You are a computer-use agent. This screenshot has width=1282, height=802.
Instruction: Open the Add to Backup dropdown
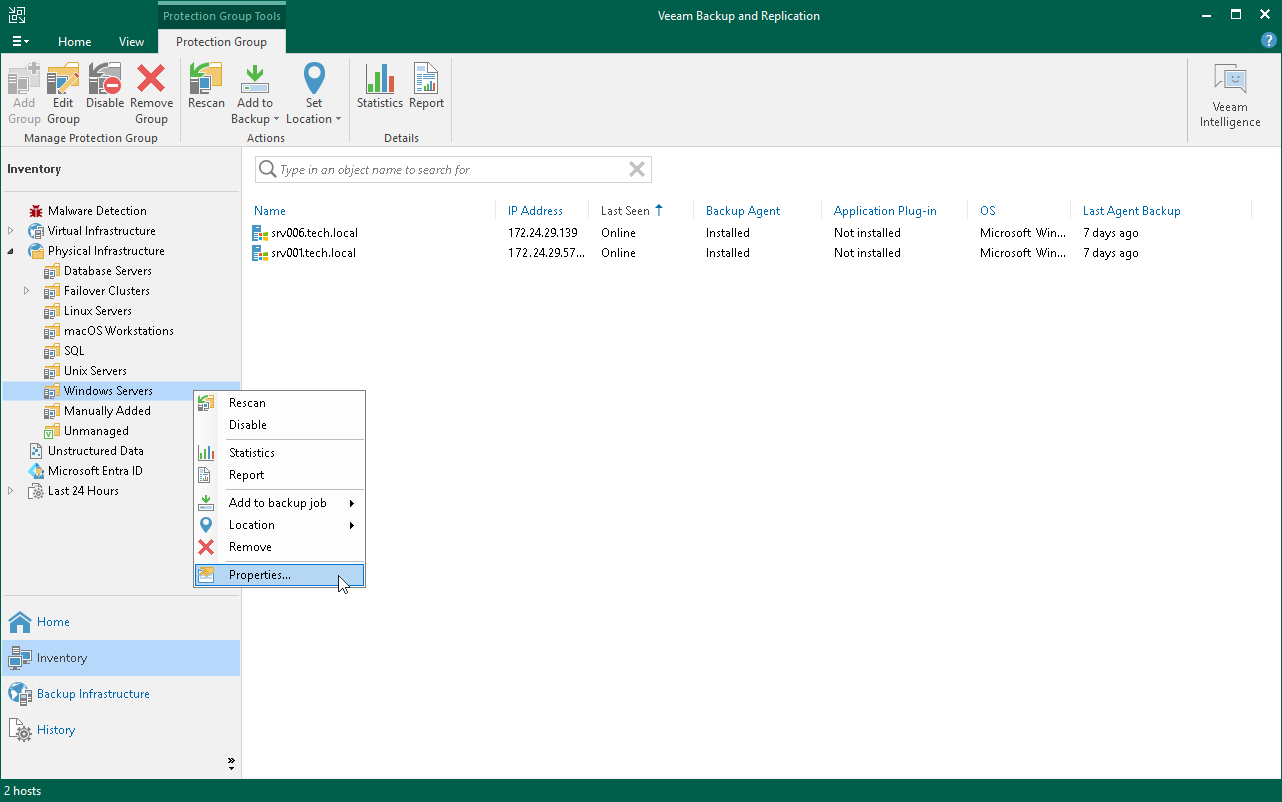click(256, 94)
